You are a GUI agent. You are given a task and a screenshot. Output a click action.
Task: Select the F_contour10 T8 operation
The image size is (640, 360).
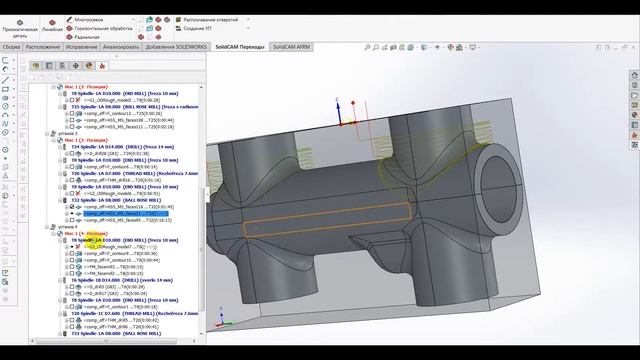coord(122,260)
